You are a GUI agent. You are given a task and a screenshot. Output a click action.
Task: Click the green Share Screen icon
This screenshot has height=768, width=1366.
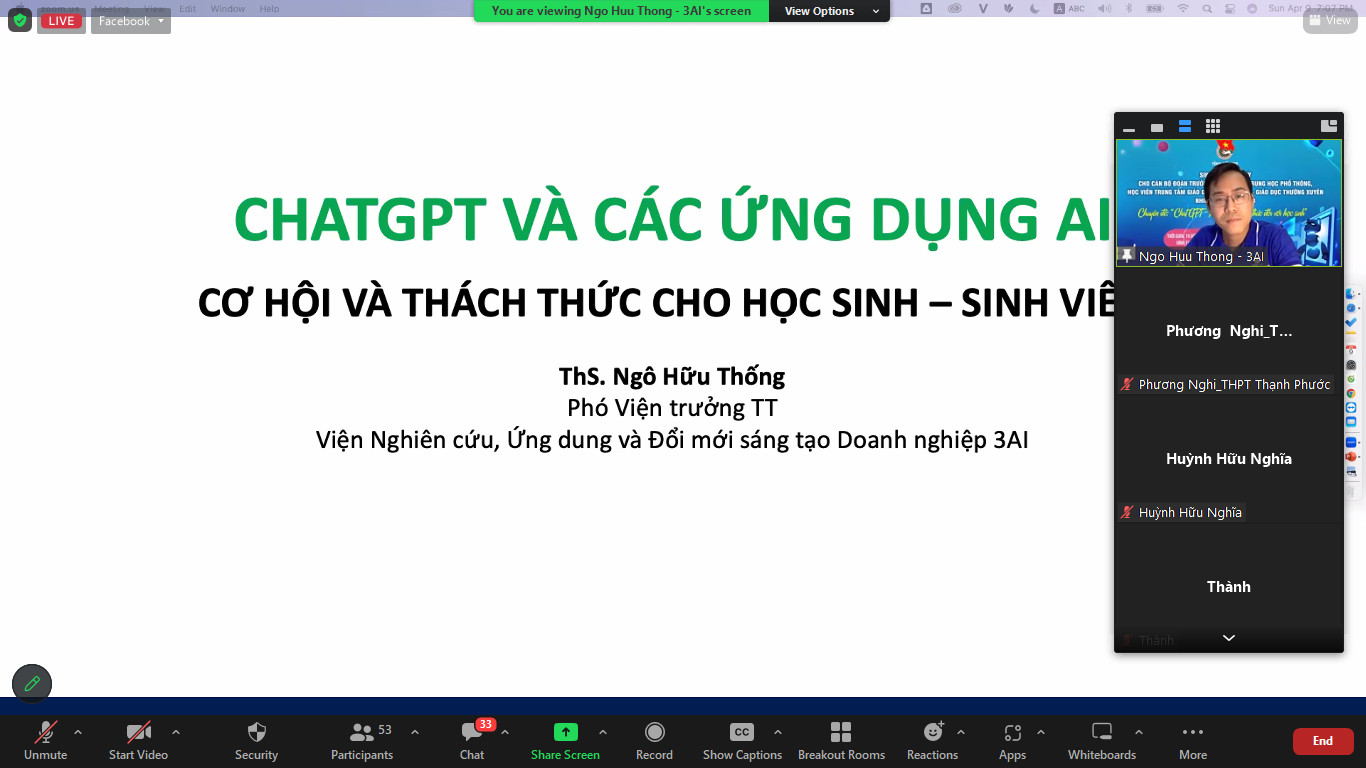565,732
